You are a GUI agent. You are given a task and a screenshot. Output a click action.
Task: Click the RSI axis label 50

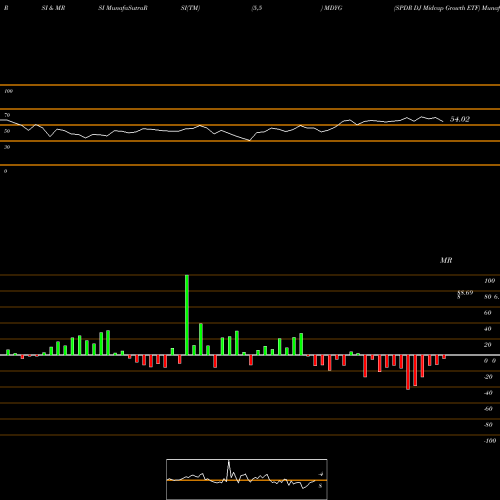pos(7,131)
